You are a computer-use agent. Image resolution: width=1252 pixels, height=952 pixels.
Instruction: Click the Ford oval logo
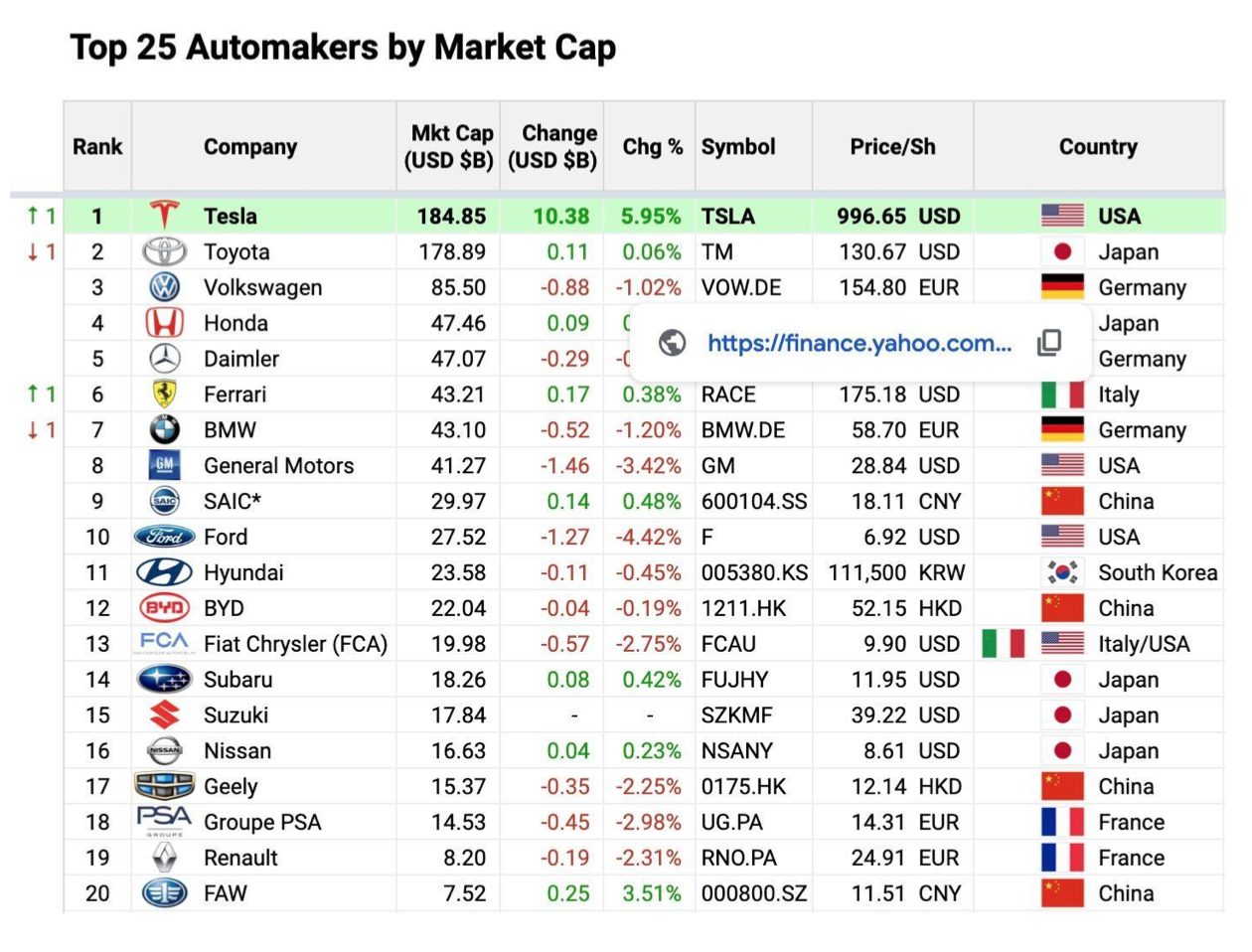(x=164, y=537)
